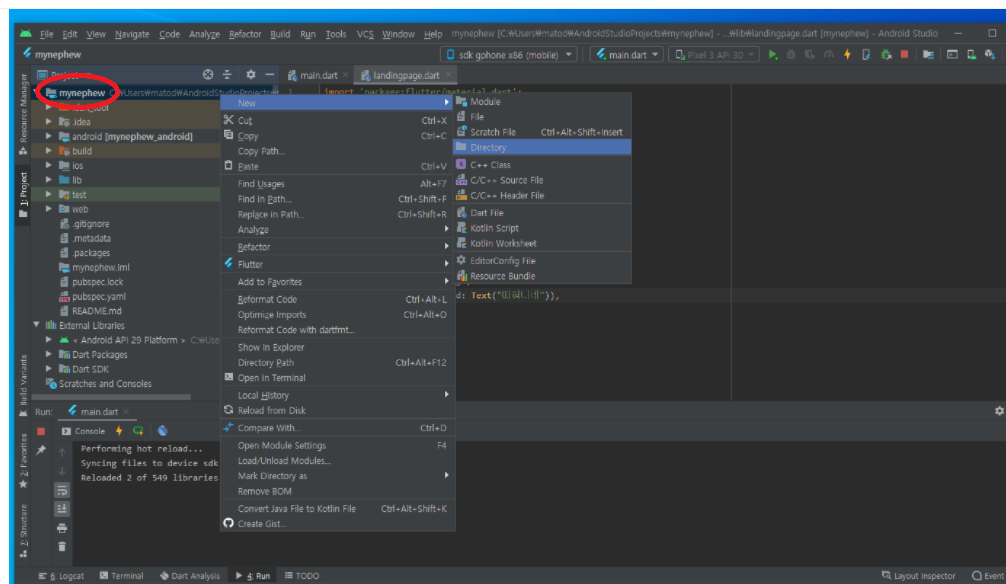Expand the build folder in project tree
This screenshot has height=584, width=1006.
49,151
